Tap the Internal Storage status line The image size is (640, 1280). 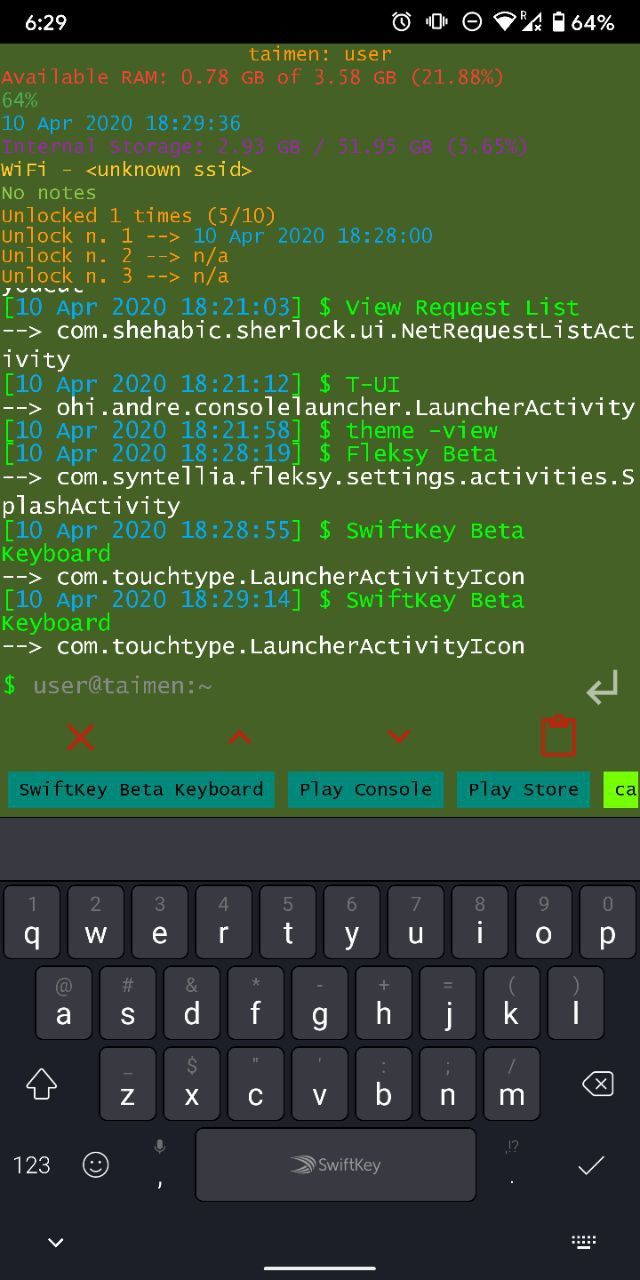point(264,146)
